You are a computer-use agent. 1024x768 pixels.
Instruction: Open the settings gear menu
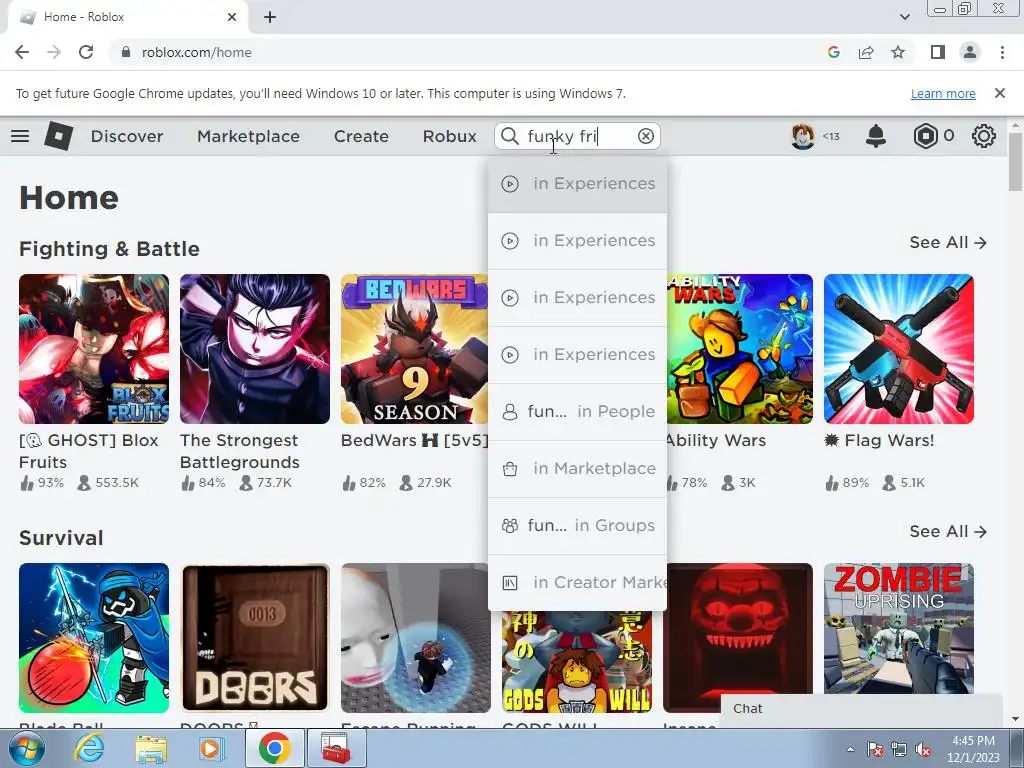(984, 136)
